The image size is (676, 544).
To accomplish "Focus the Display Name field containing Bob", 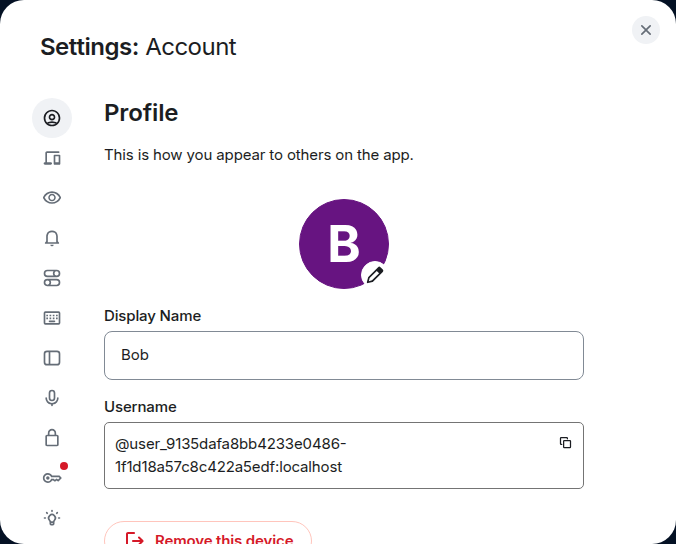I will (344, 356).
